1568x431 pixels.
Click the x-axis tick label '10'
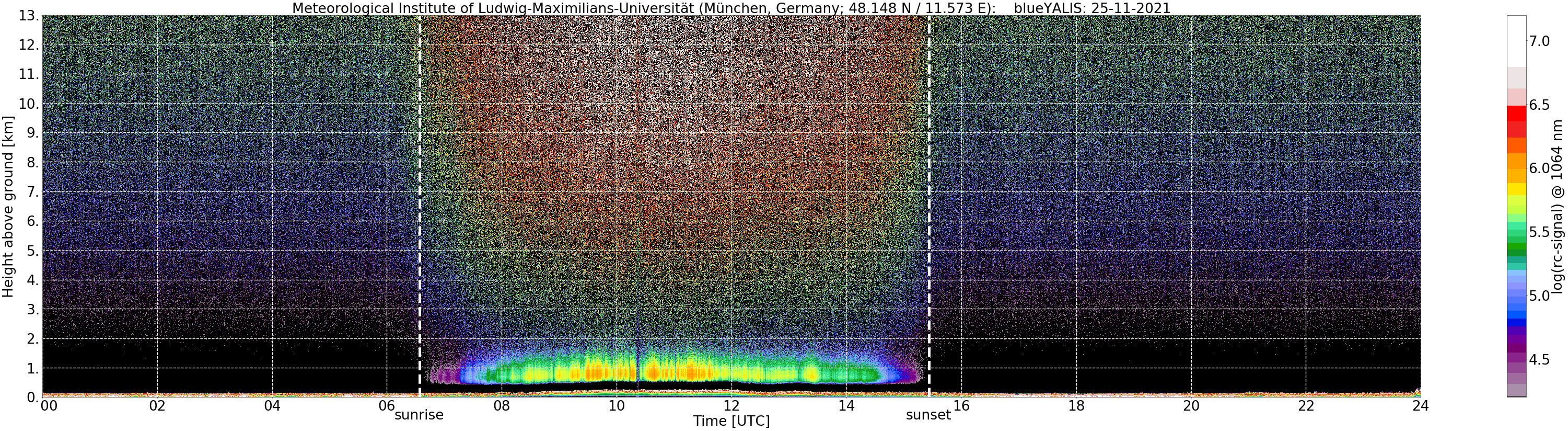tap(617, 405)
